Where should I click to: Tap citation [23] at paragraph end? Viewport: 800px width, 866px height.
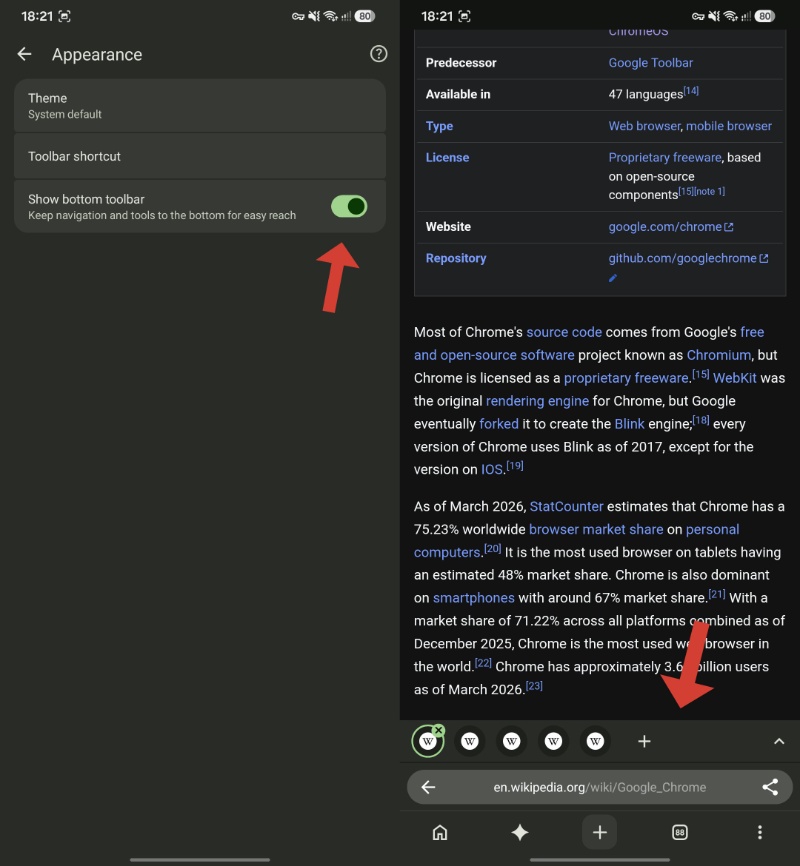(534, 685)
